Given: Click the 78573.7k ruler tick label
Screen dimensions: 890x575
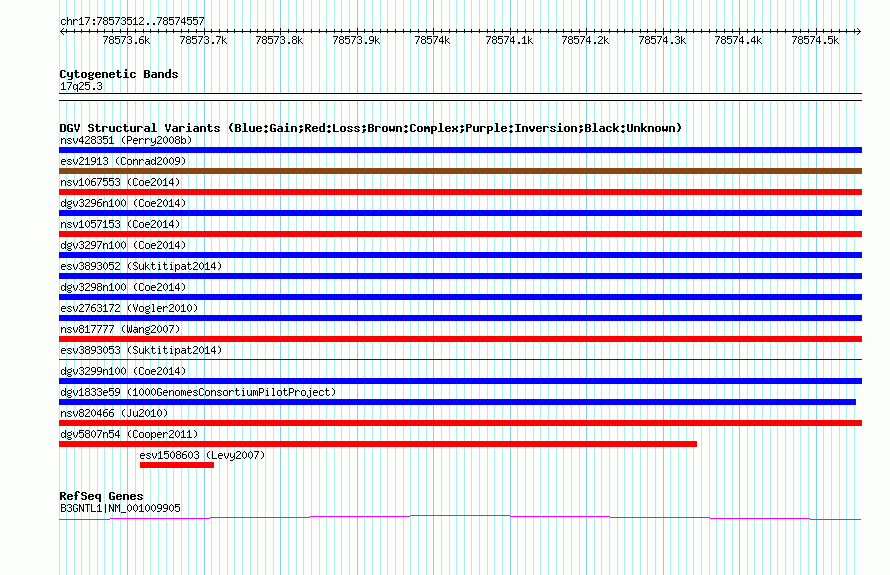Looking at the screenshot, I should coord(203,40).
